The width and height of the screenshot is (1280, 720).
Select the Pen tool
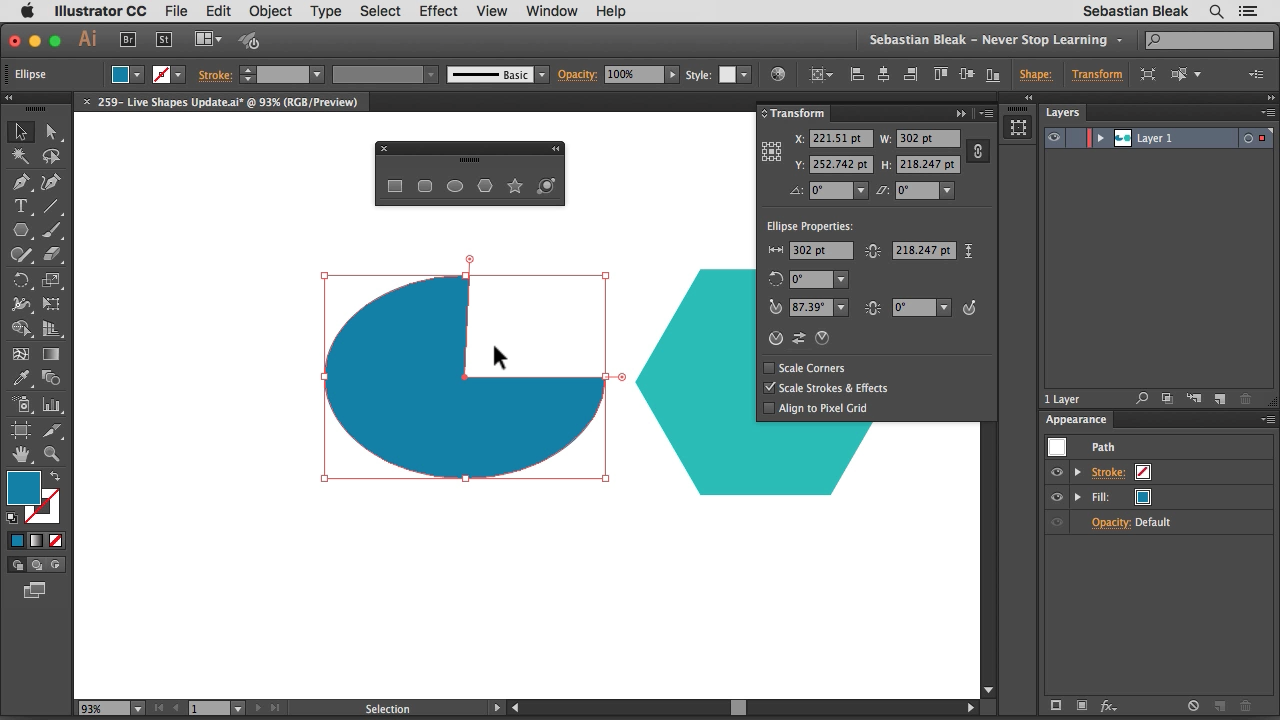[21, 182]
